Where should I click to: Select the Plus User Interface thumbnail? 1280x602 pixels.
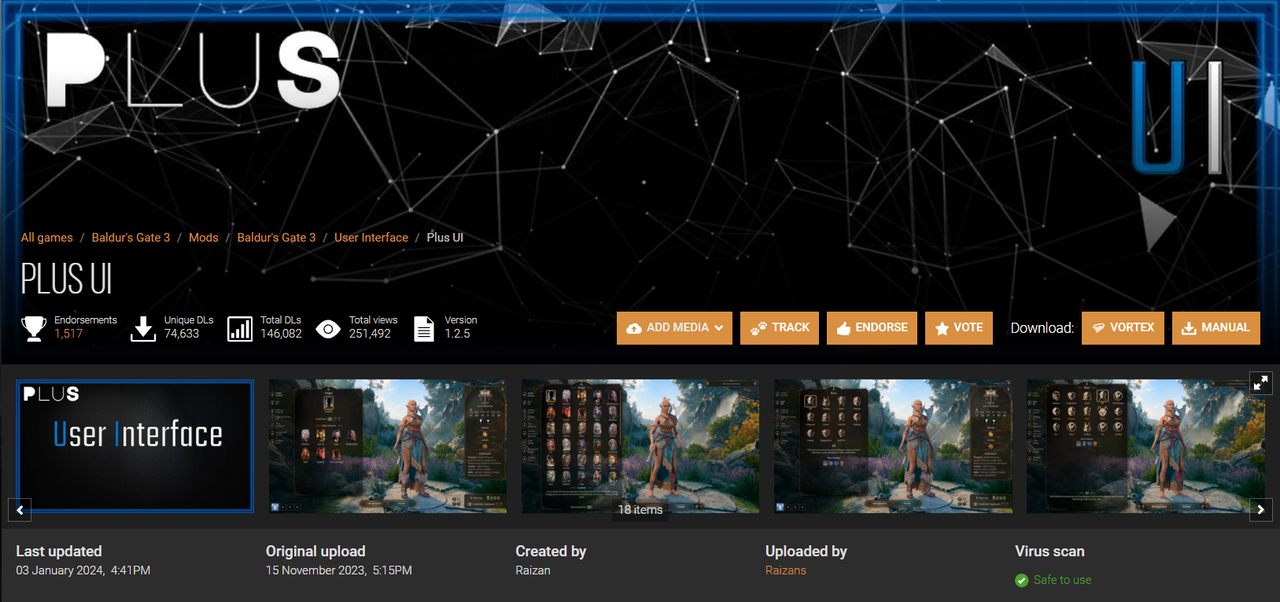click(x=135, y=446)
